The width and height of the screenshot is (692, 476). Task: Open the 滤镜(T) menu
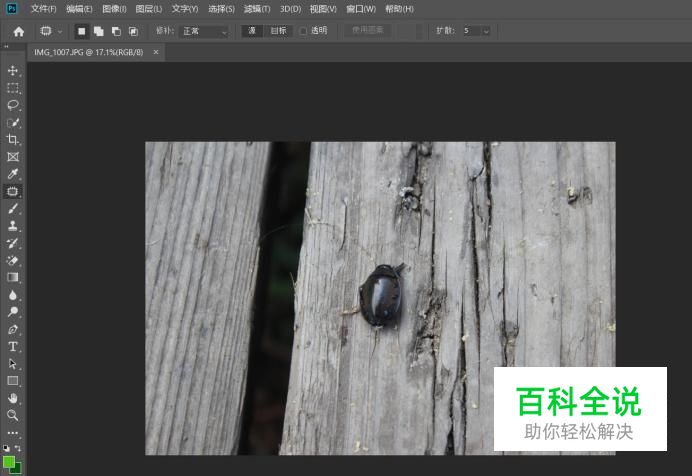pos(257,8)
